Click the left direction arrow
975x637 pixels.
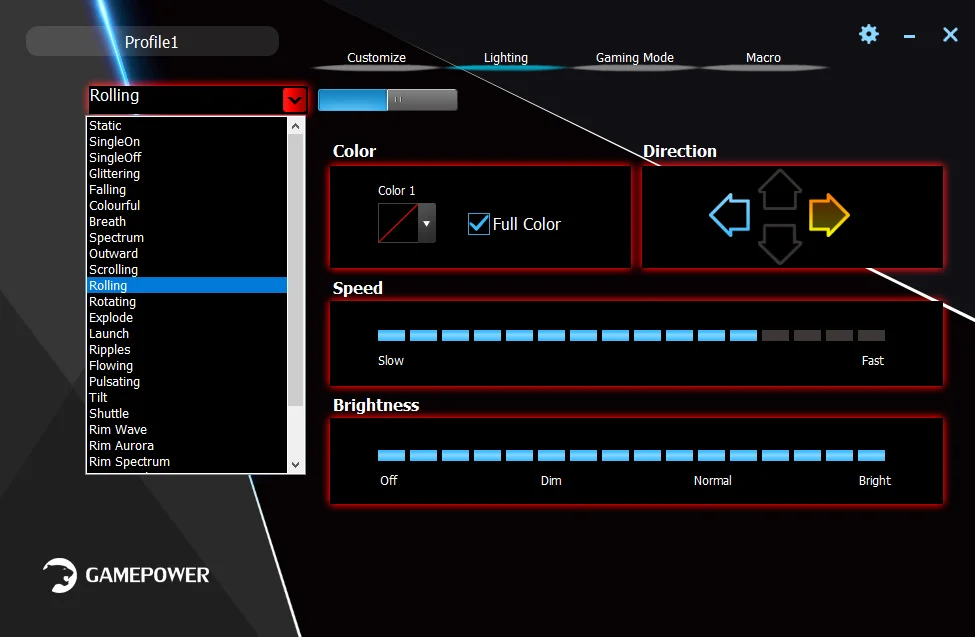pos(729,215)
